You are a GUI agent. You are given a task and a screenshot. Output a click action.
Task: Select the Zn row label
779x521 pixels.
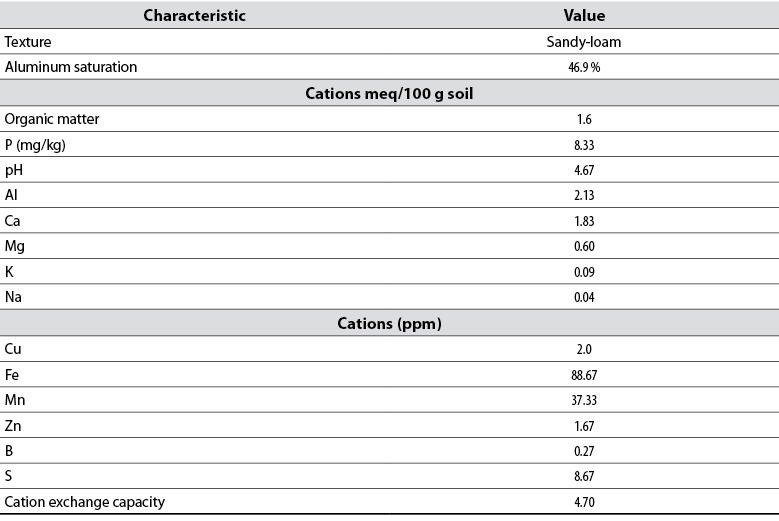[13, 425]
